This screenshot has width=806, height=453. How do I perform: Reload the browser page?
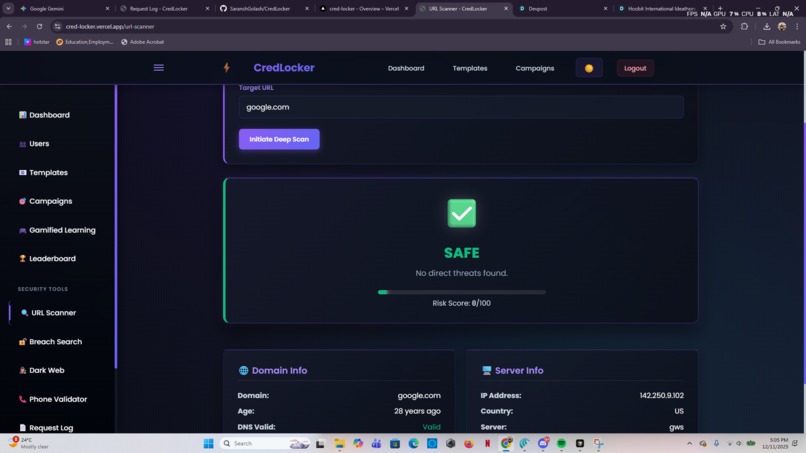(39, 26)
